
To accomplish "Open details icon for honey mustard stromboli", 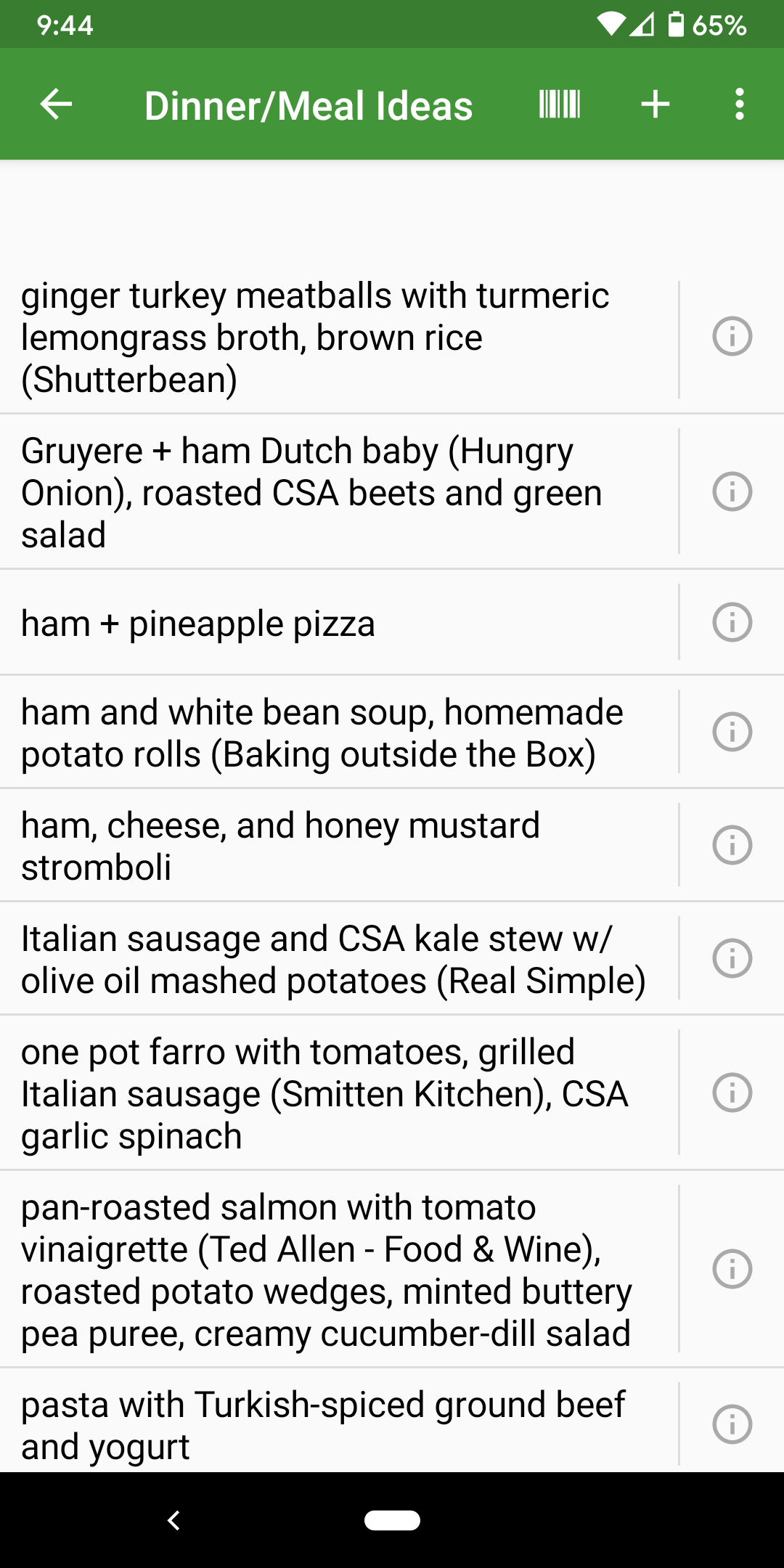I will coord(732,845).
